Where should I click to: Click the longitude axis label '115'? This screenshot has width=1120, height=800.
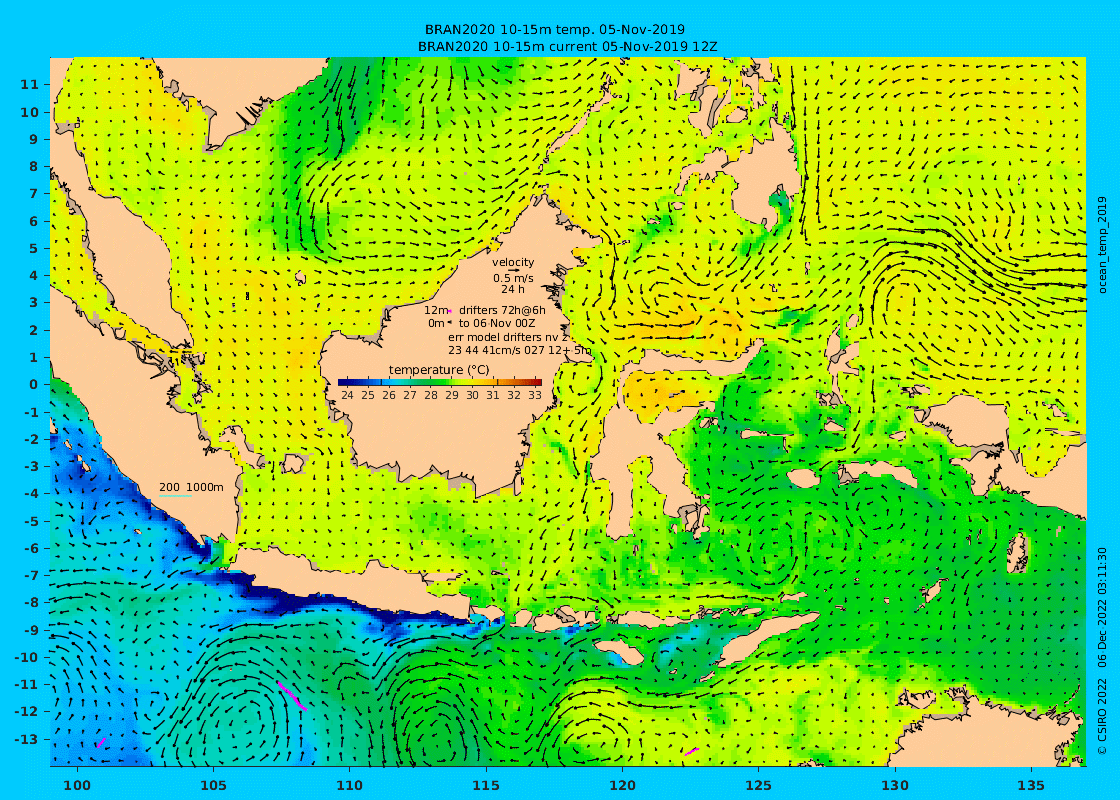[486, 785]
